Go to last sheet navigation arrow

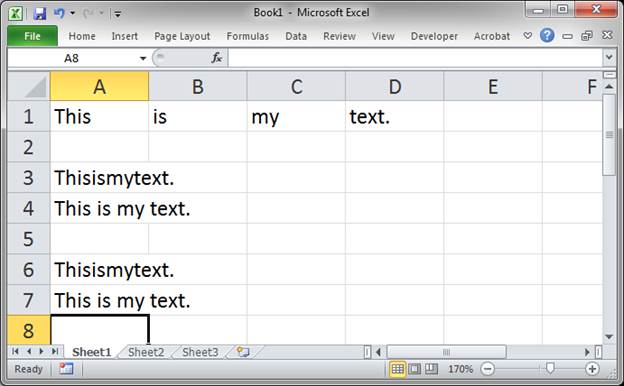coord(55,351)
